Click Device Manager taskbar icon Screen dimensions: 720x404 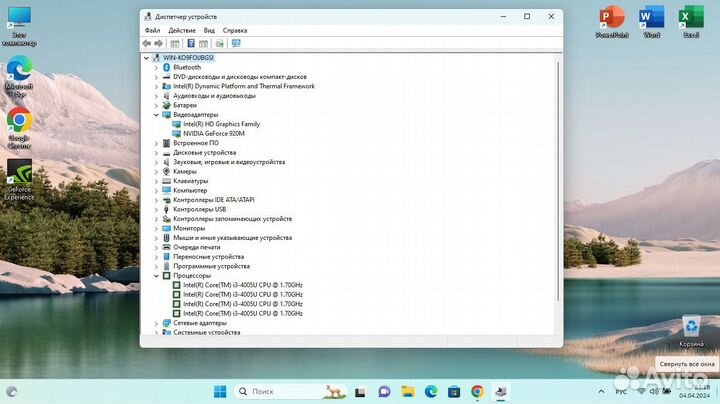[501, 392]
